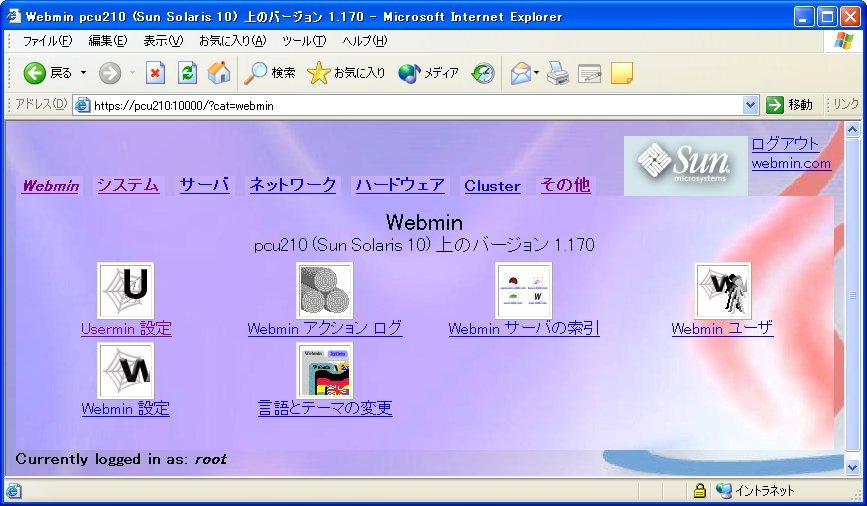
Task: Print the page with the printer icon
Action: pos(557,73)
